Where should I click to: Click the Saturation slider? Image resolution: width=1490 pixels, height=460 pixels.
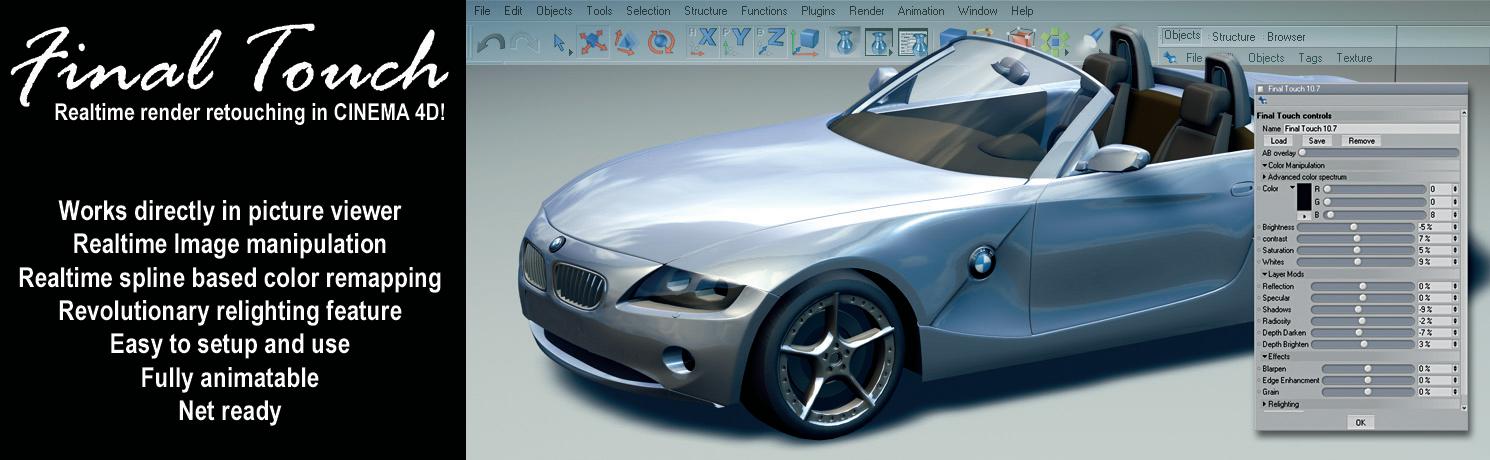[x=1356, y=250]
